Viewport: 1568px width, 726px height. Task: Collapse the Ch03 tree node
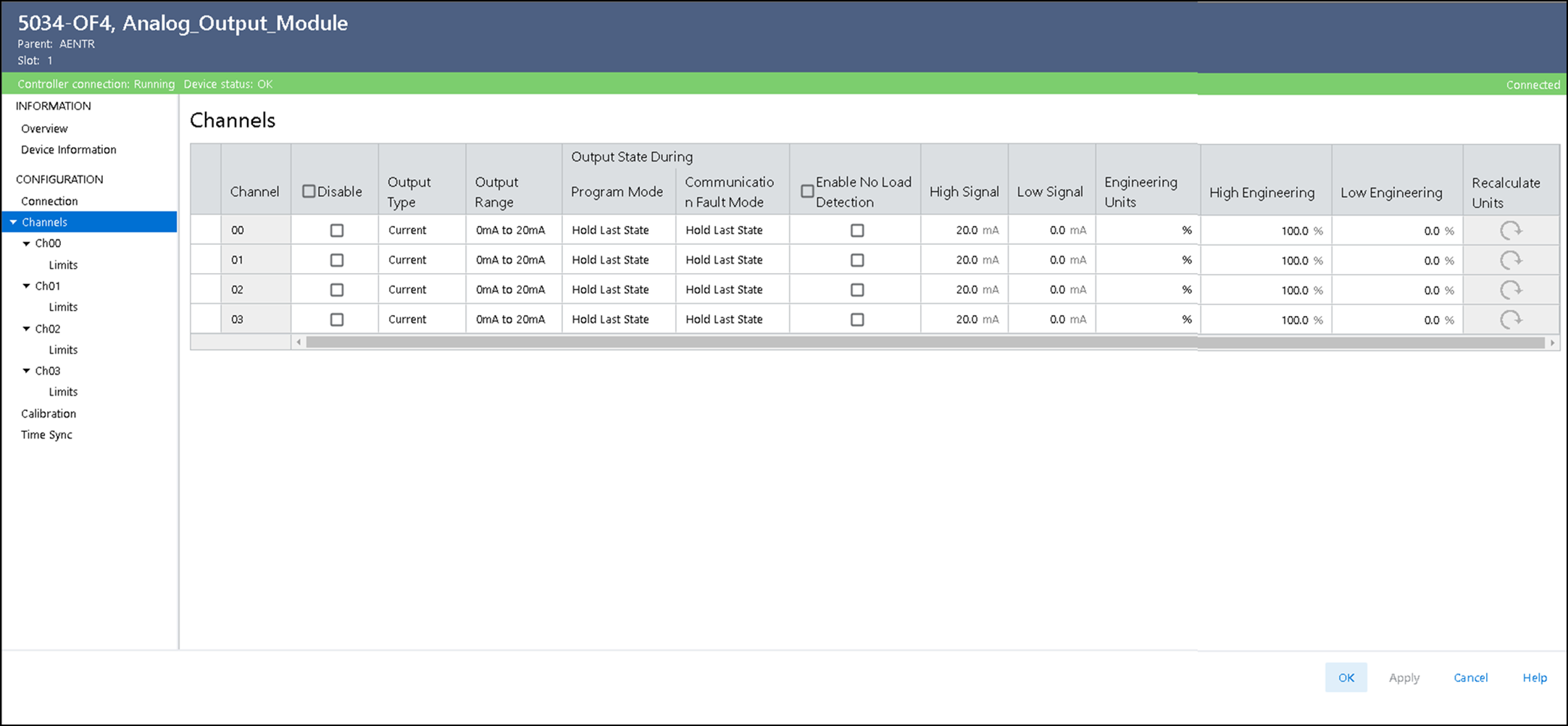27,371
